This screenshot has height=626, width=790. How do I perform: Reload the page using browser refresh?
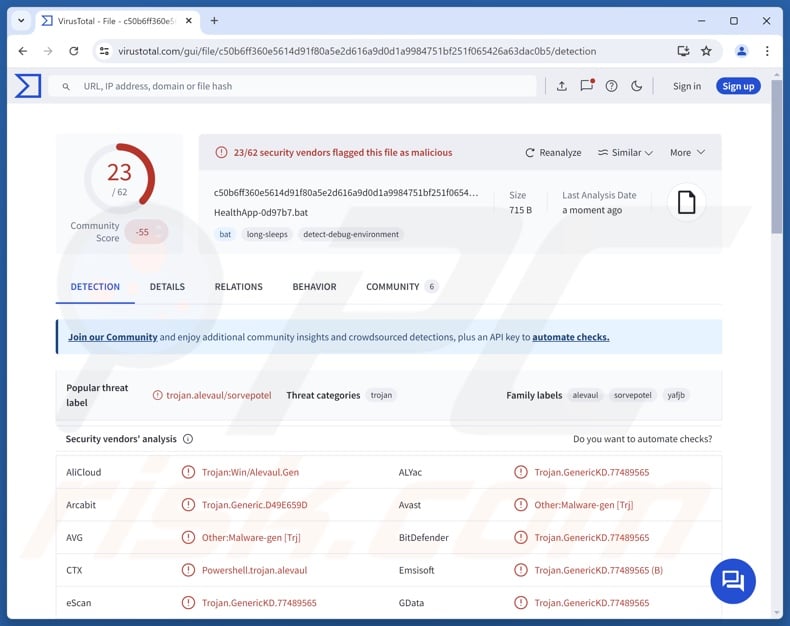pos(73,51)
